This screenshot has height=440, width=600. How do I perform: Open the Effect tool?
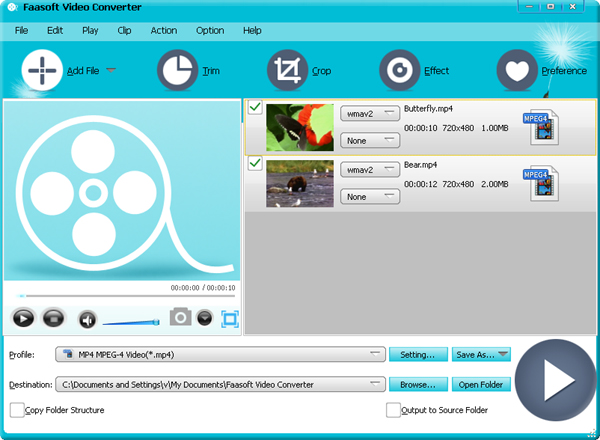click(x=399, y=70)
